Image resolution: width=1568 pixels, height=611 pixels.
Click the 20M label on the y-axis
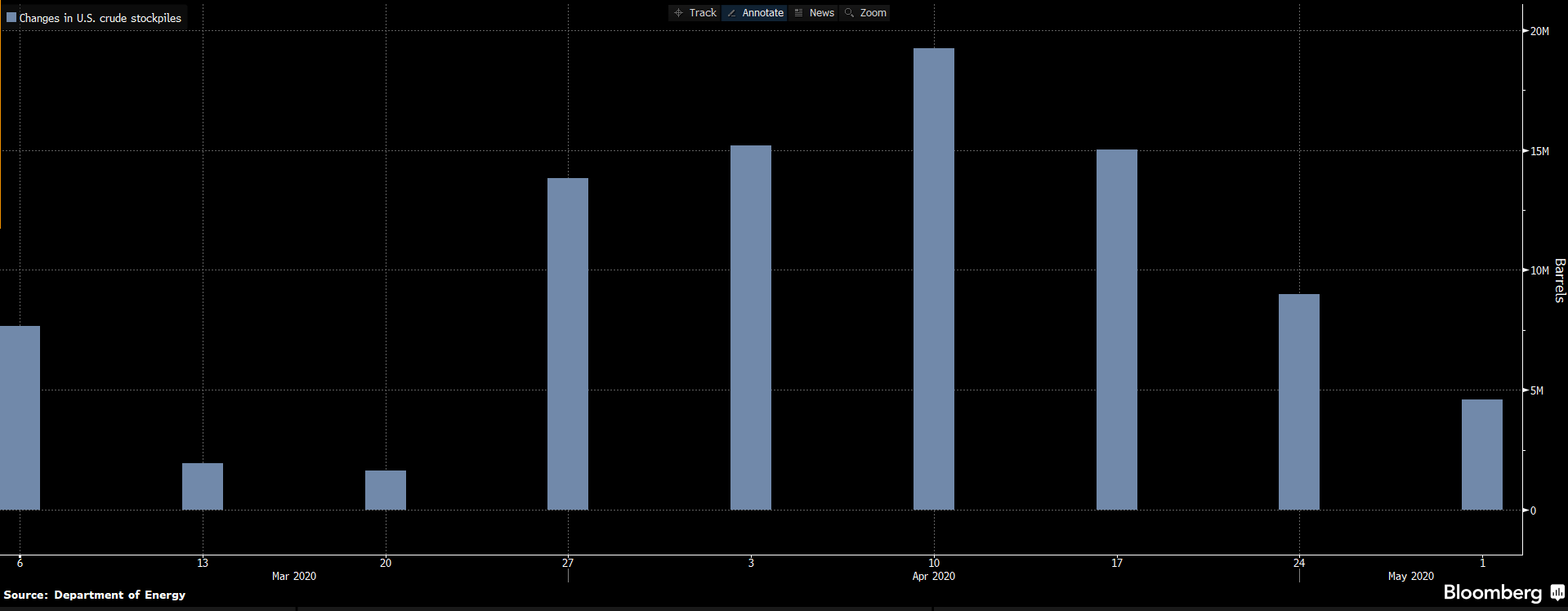click(1539, 31)
